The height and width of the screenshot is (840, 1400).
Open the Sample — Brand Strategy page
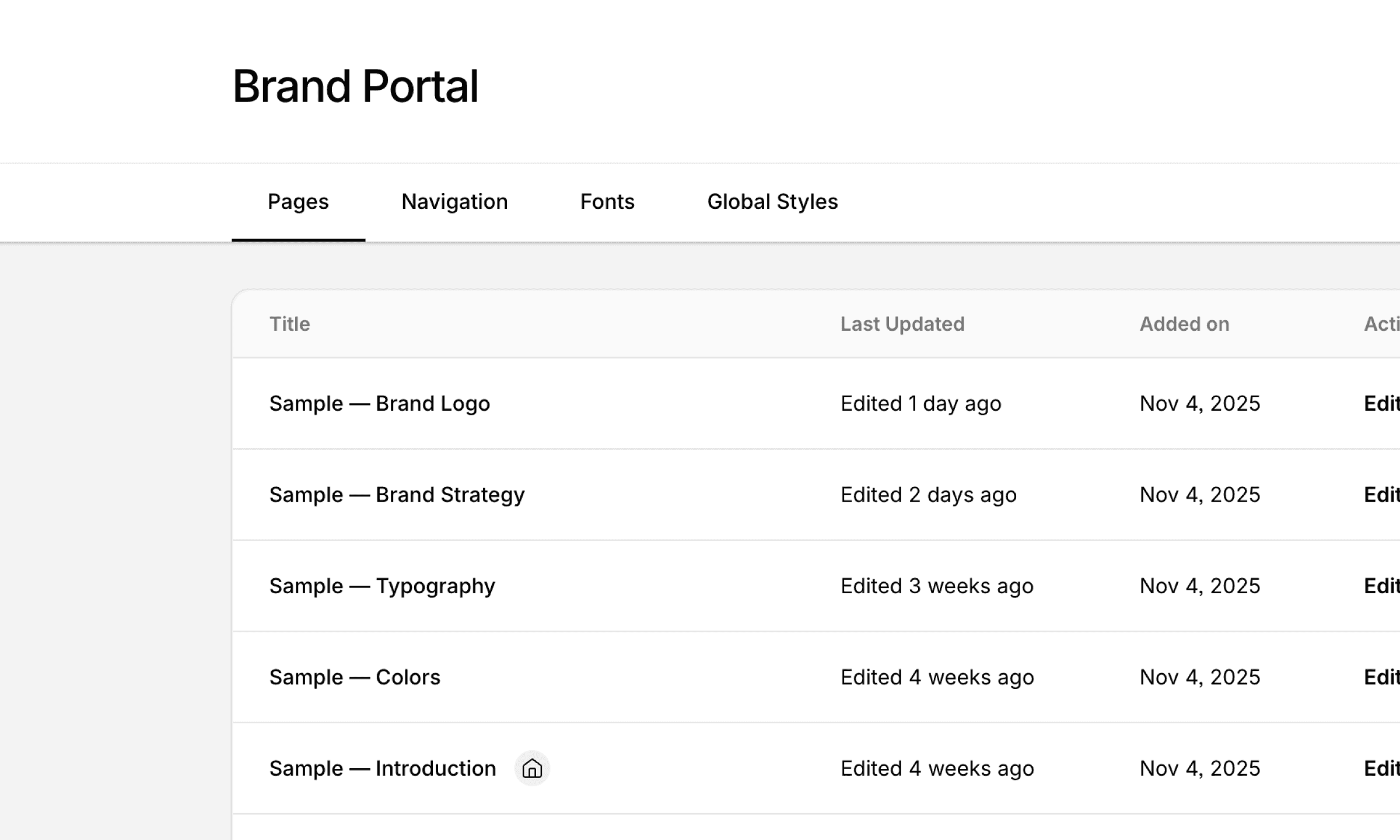(x=397, y=495)
